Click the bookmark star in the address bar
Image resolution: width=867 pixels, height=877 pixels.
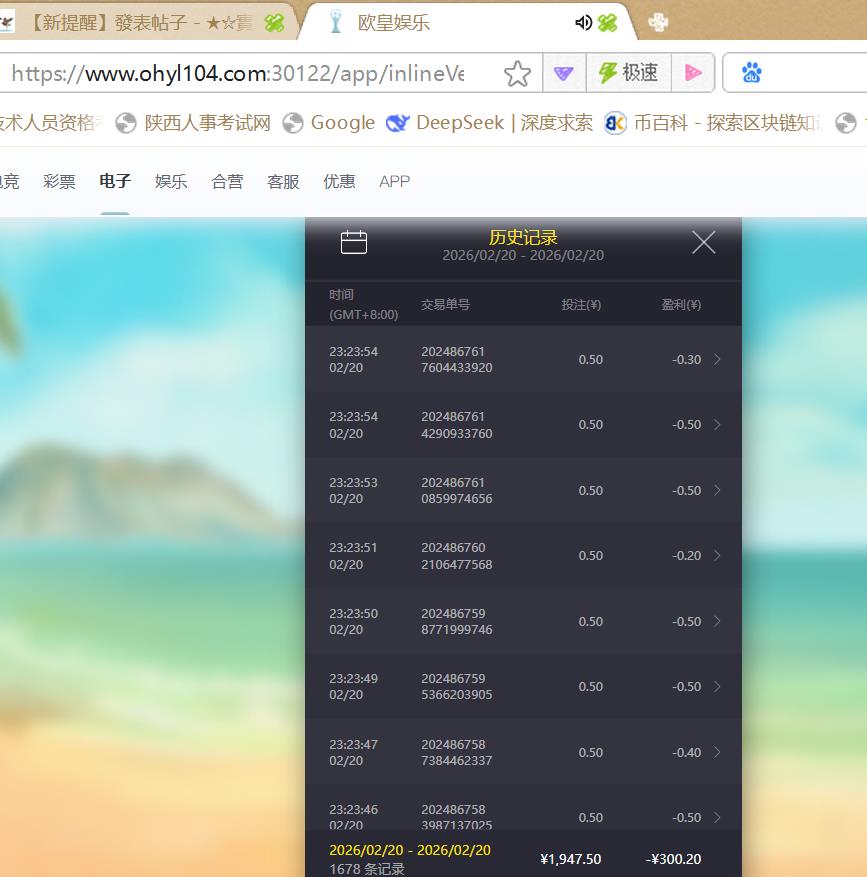(x=517, y=72)
